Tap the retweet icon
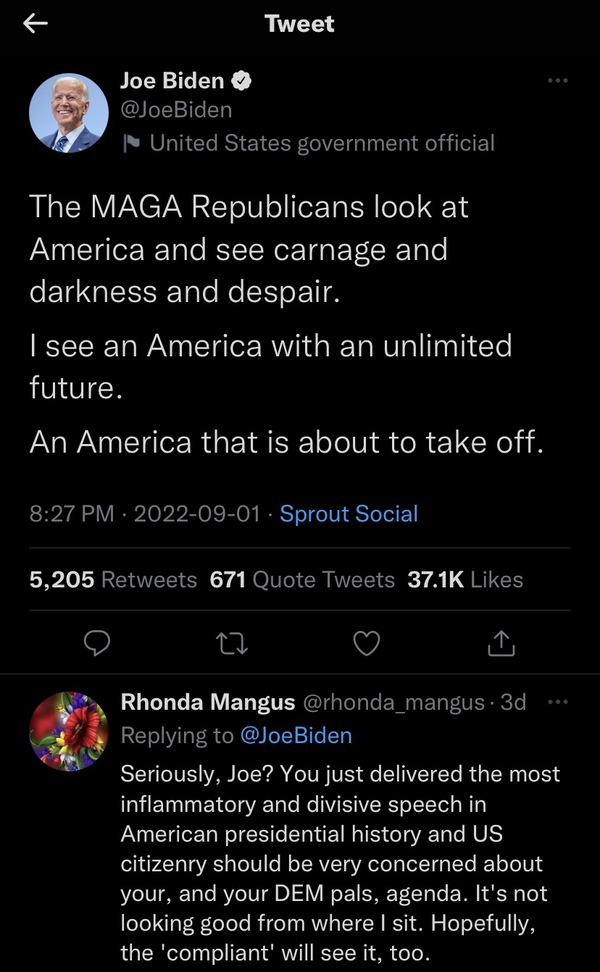 (x=231, y=645)
